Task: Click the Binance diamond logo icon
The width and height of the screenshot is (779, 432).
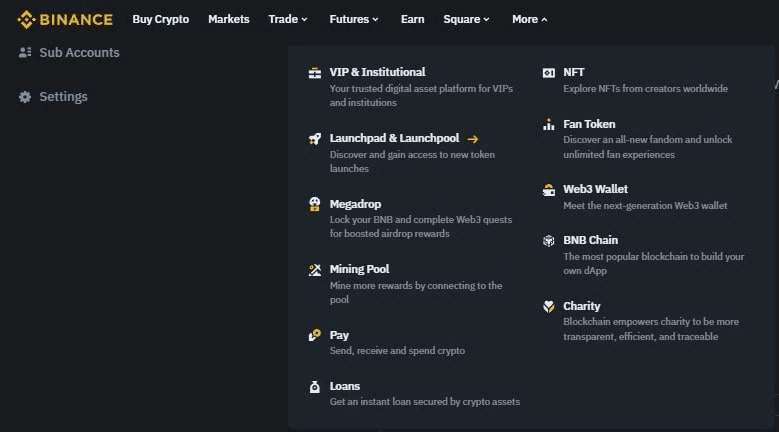Action: point(26,19)
